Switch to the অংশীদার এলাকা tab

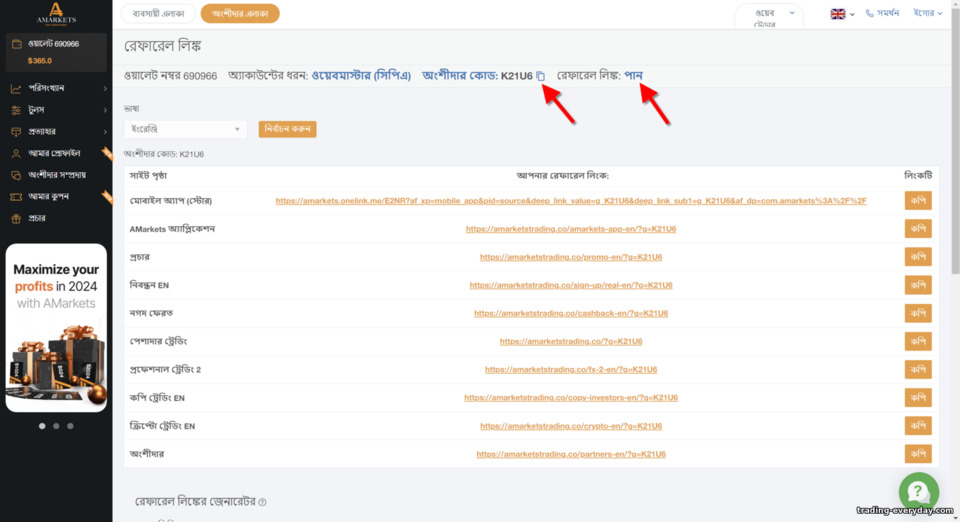240,13
